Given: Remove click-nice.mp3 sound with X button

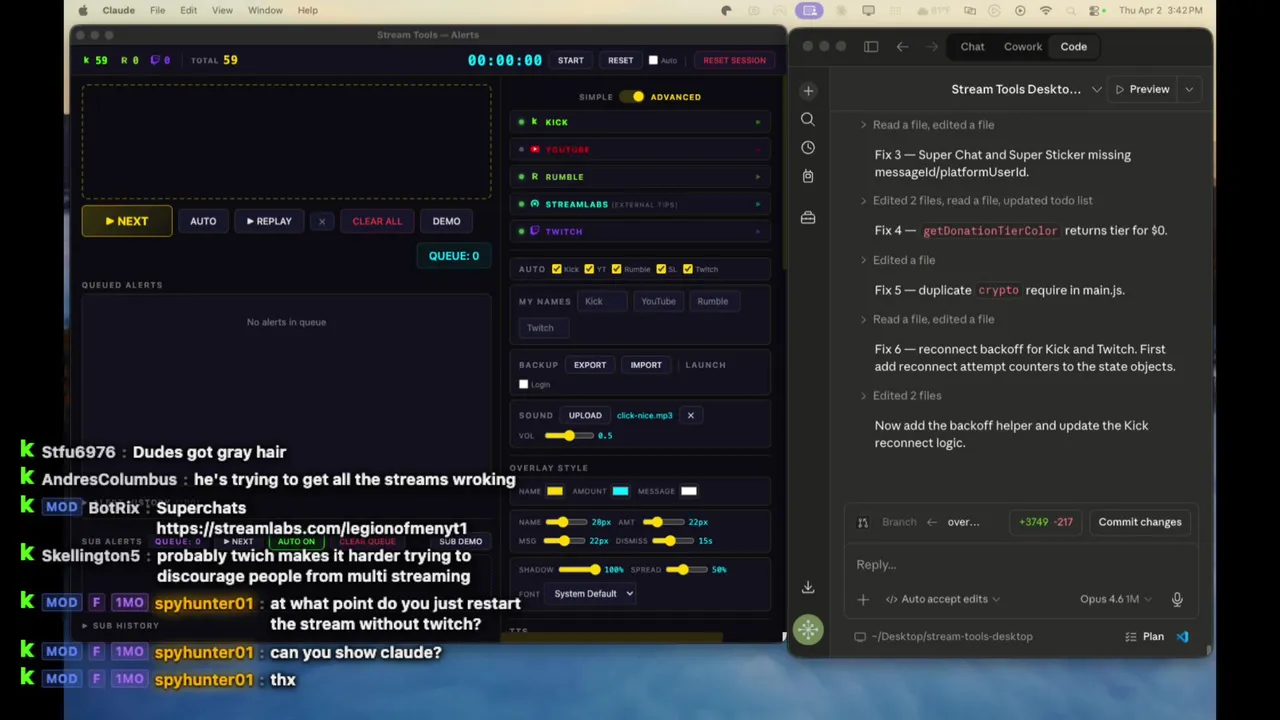Looking at the screenshot, I should 690,415.
